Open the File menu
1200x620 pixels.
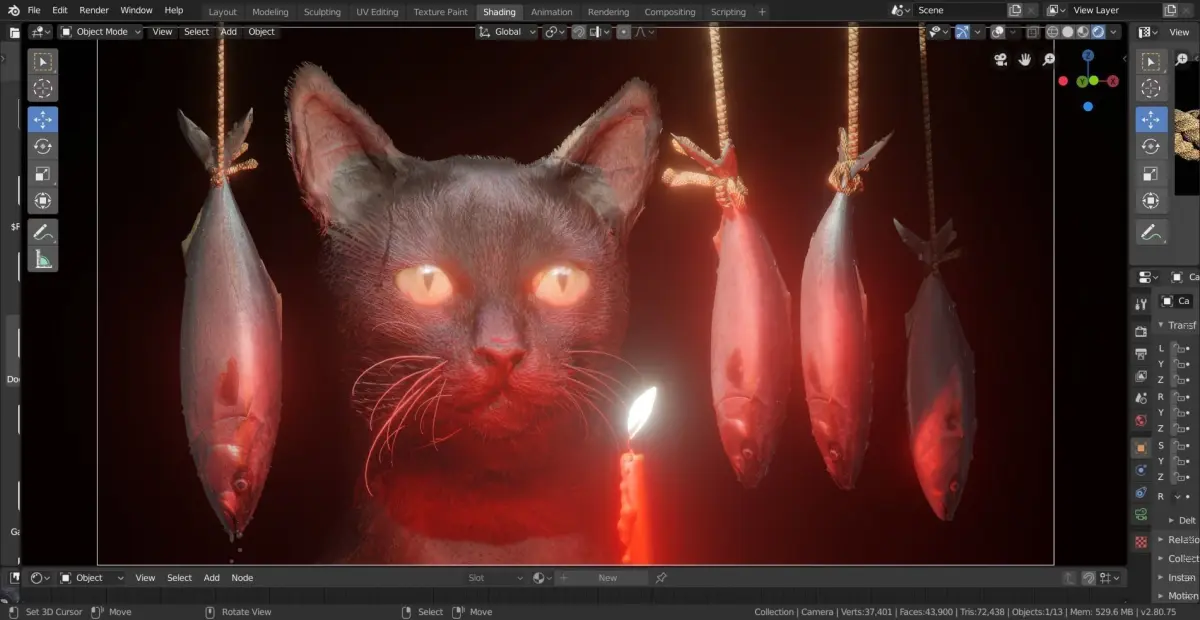click(x=34, y=10)
